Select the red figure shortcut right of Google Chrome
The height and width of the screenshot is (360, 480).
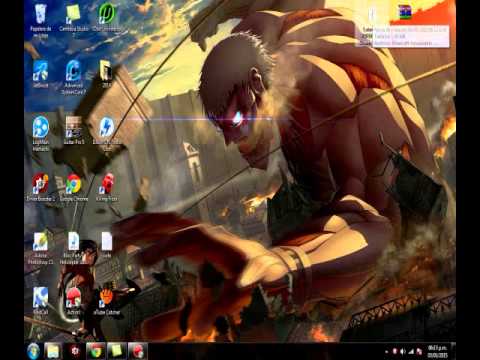coord(107,187)
